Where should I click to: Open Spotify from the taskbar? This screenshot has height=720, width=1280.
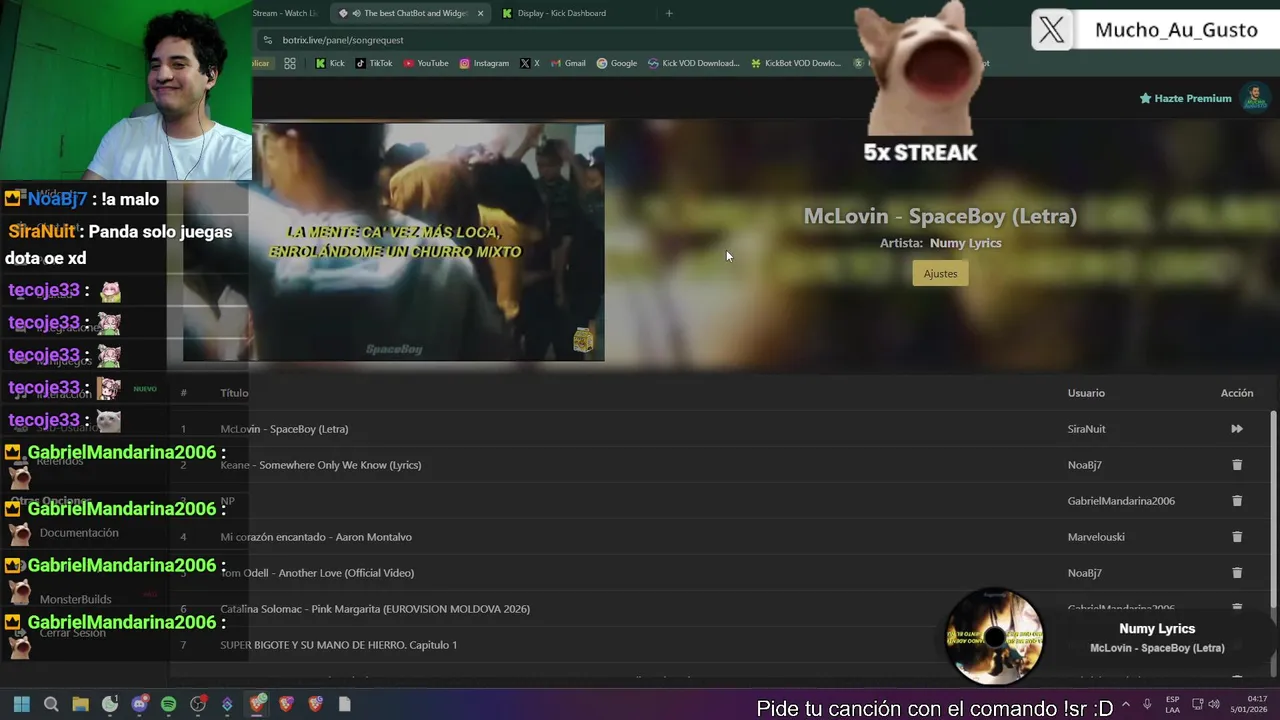pyautogui.click(x=168, y=704)
